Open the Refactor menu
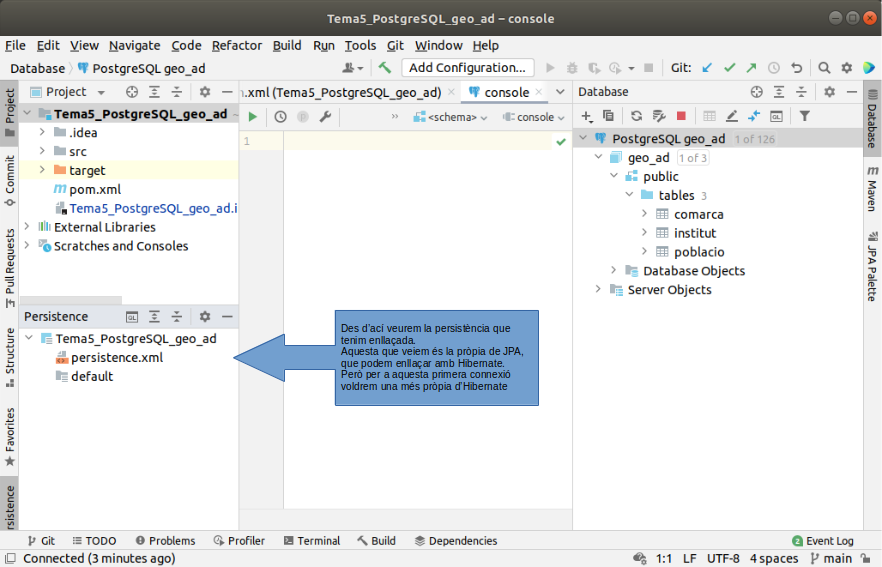 tap(237, 46)
